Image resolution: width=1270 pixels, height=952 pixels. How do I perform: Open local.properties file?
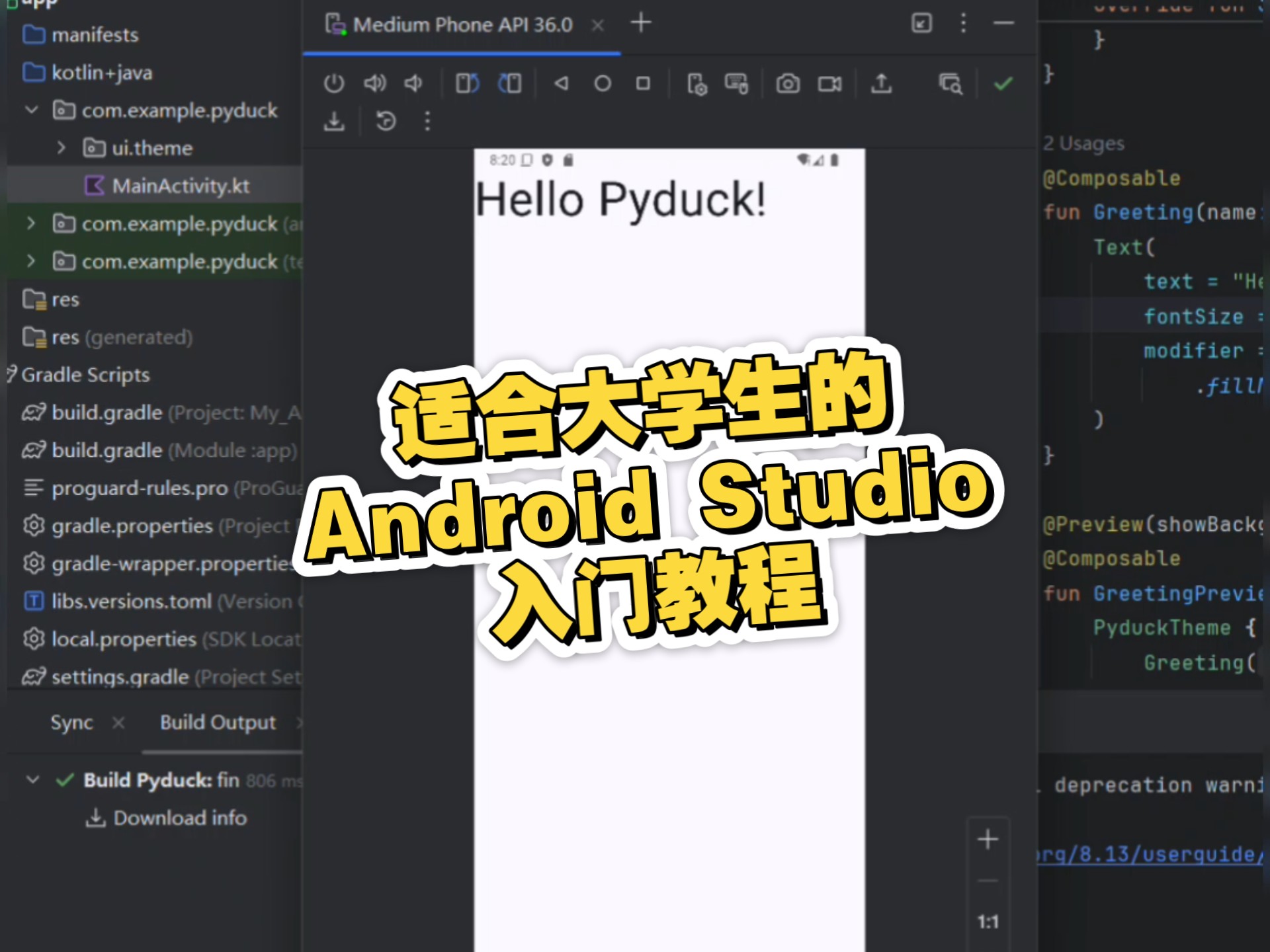[161, 639]
